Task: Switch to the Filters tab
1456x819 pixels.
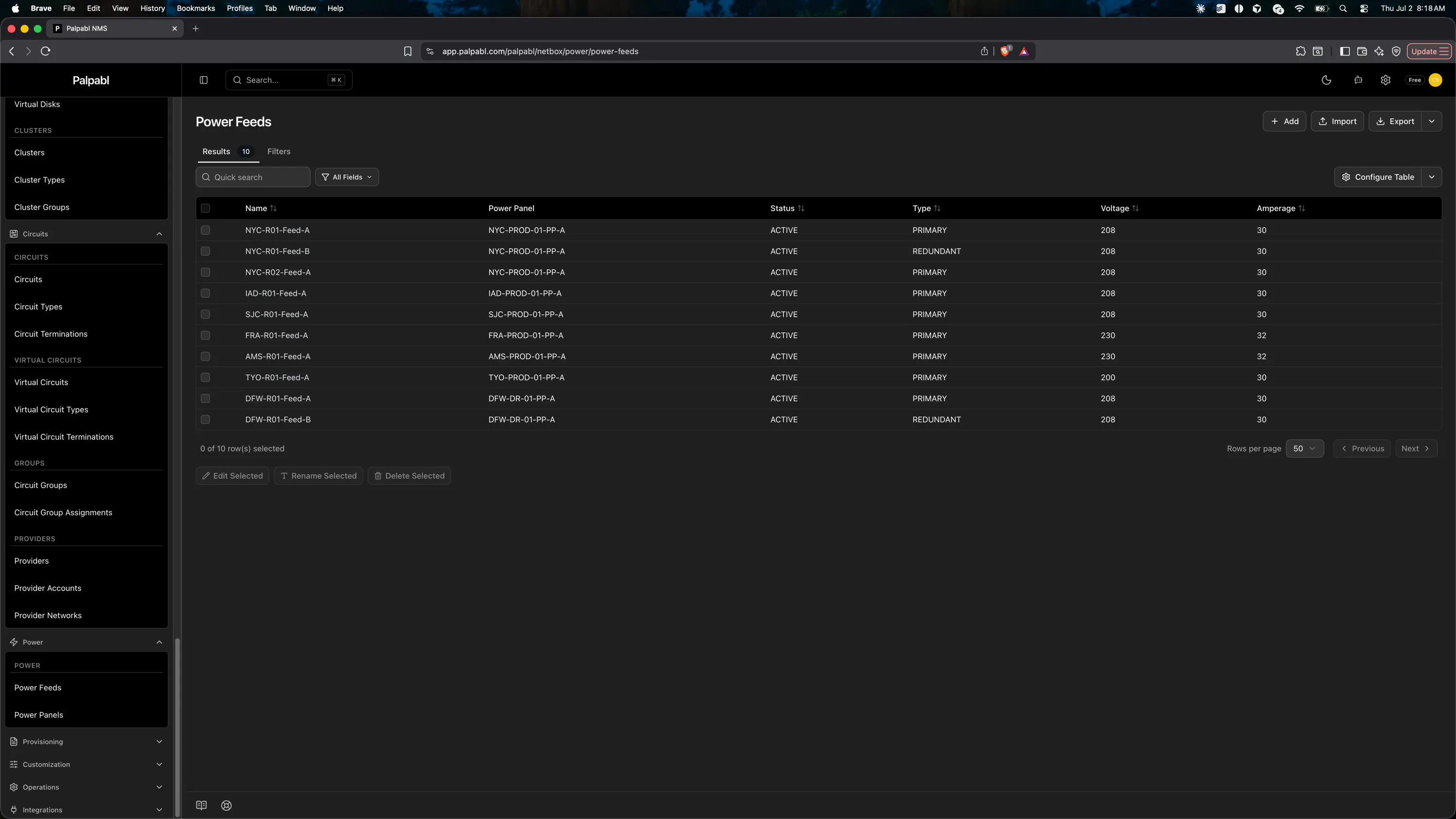Action: (279, 151)
